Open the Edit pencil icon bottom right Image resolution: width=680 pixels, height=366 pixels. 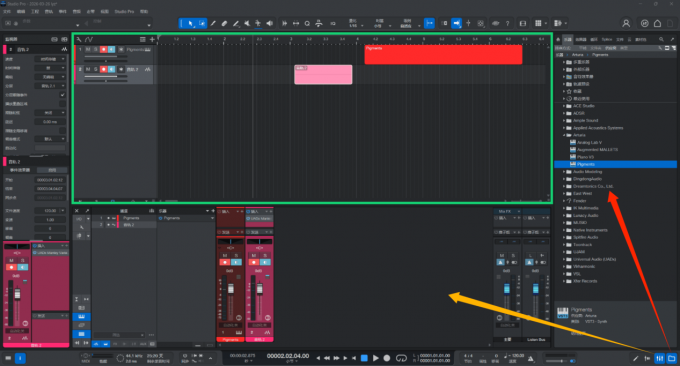(x=635, y=358)
